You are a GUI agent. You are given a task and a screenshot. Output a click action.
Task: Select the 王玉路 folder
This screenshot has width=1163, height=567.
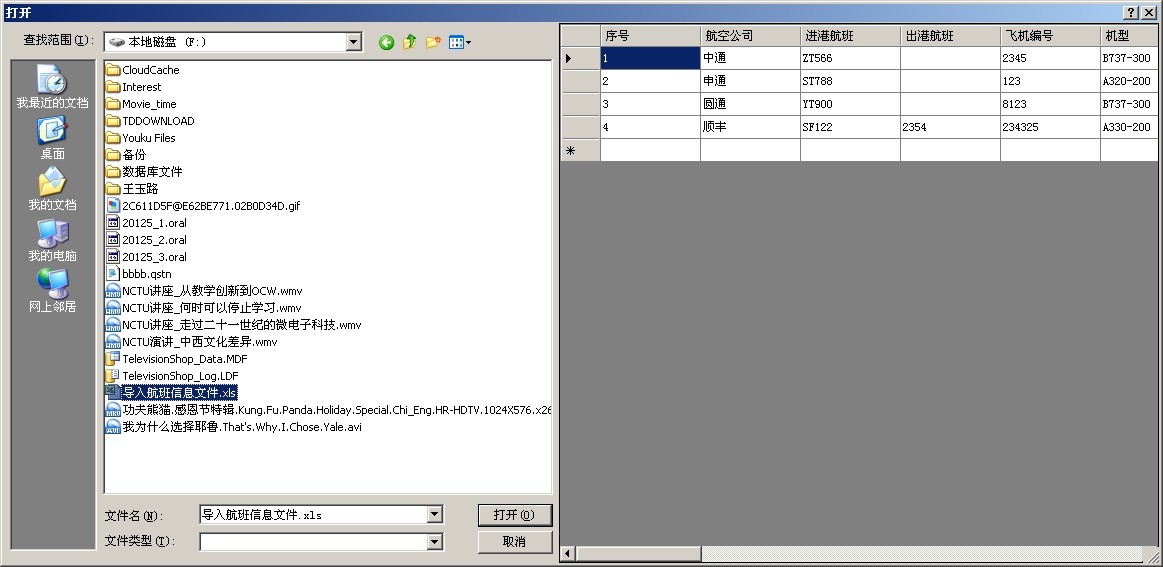coord(132,189)
